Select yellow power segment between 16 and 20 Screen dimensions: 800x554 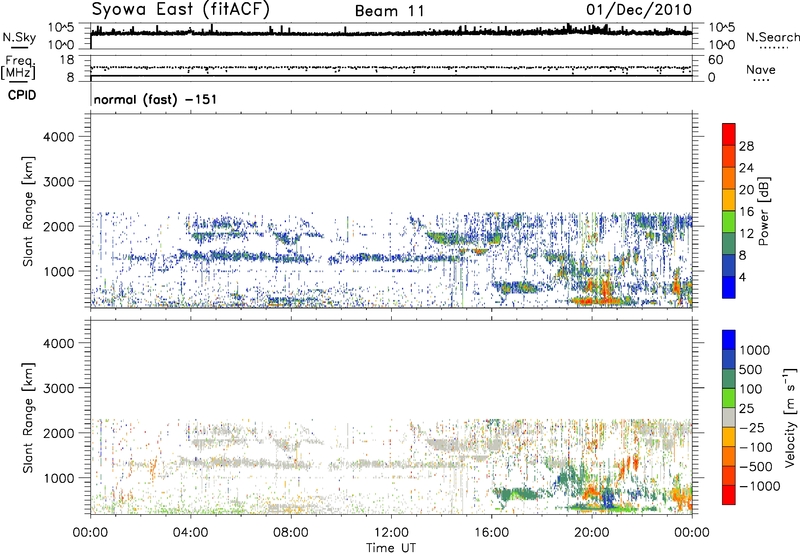729,200
